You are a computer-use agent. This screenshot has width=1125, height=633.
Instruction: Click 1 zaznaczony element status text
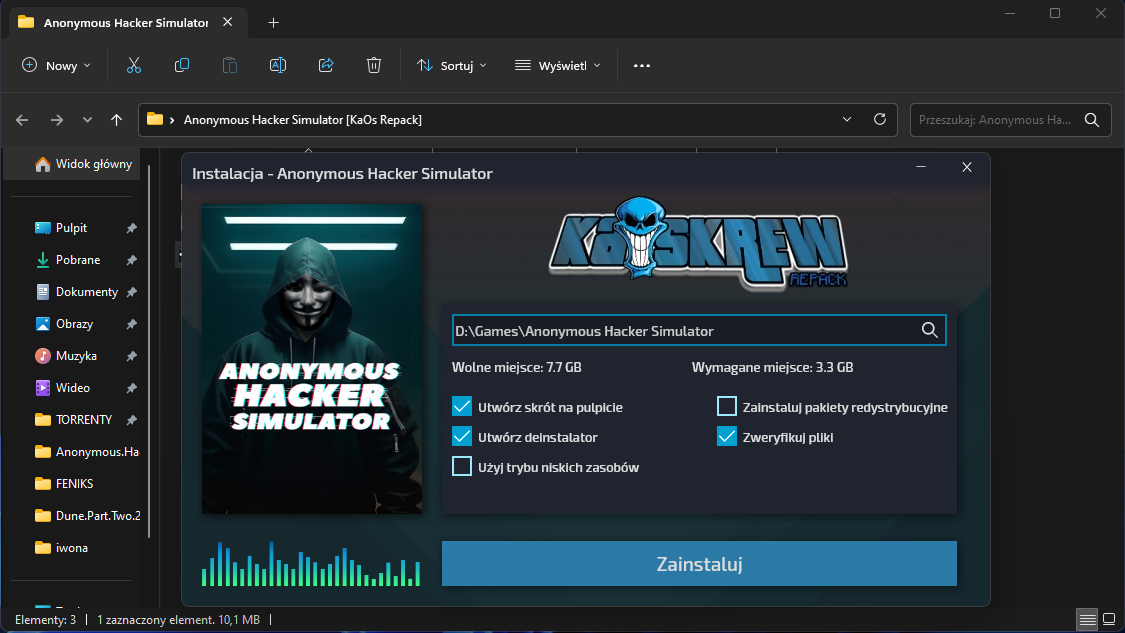[178, 619]
